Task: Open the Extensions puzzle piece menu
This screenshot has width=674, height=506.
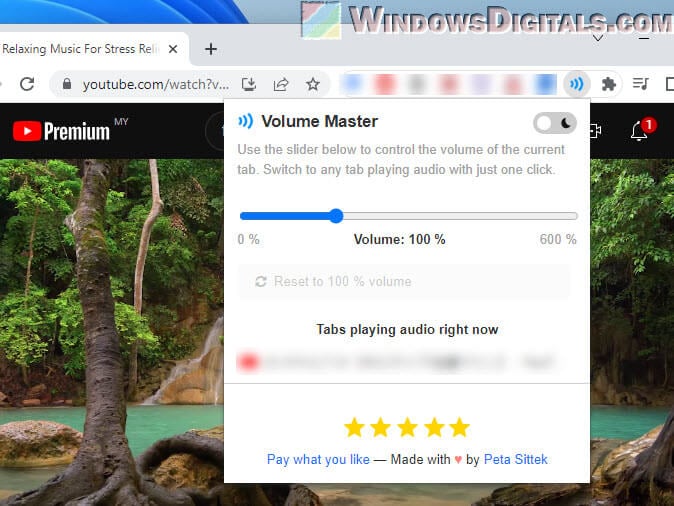Action: (609, 84)
